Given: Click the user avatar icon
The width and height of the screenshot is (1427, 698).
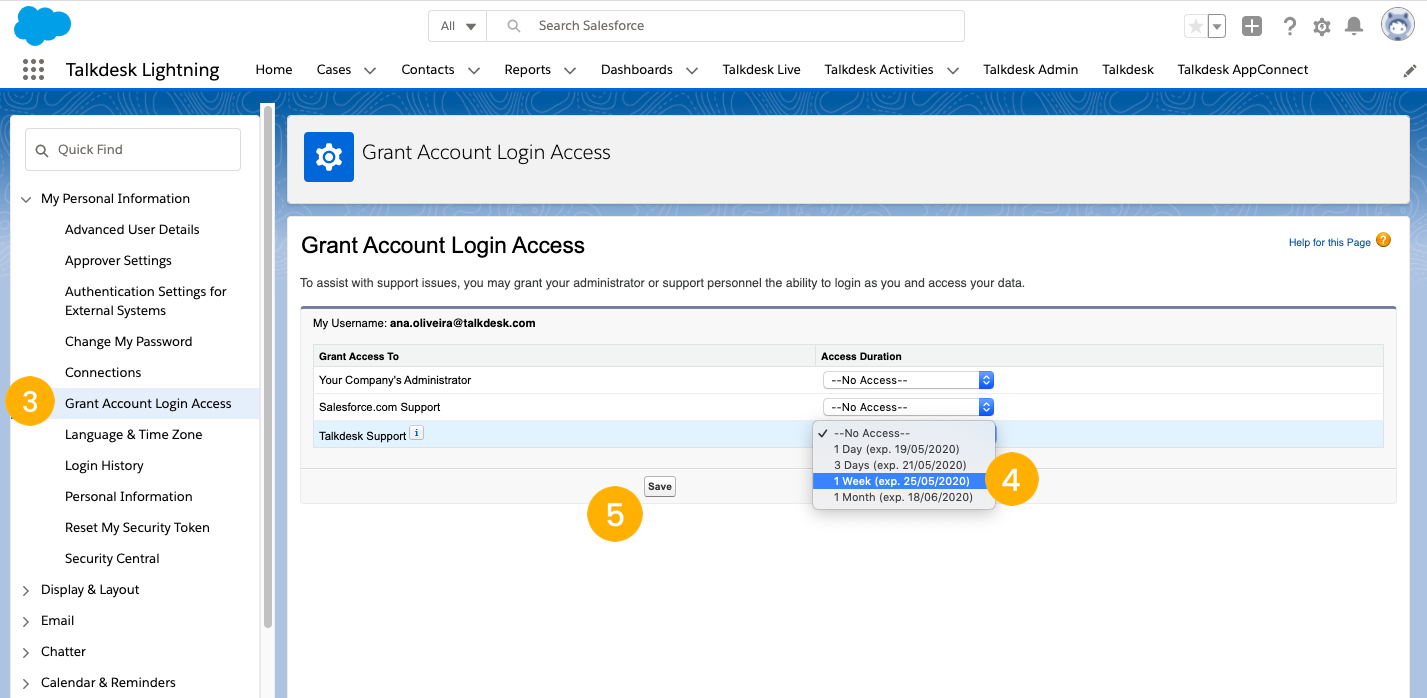Looking at the screenshot, I should [x=1396, y=25].
